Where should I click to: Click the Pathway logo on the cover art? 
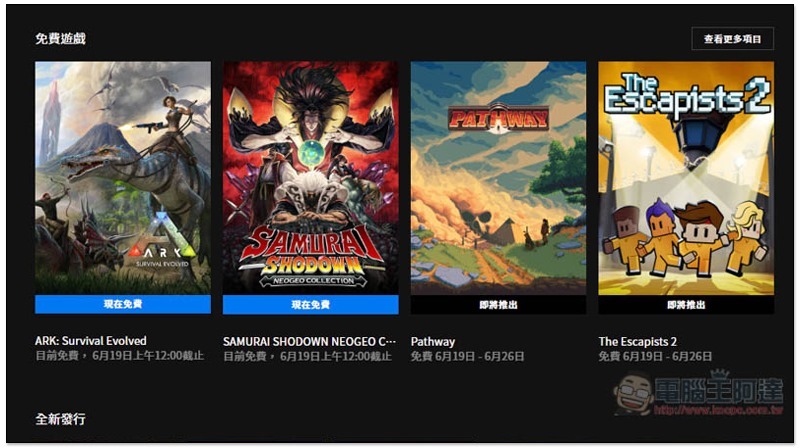498,119
